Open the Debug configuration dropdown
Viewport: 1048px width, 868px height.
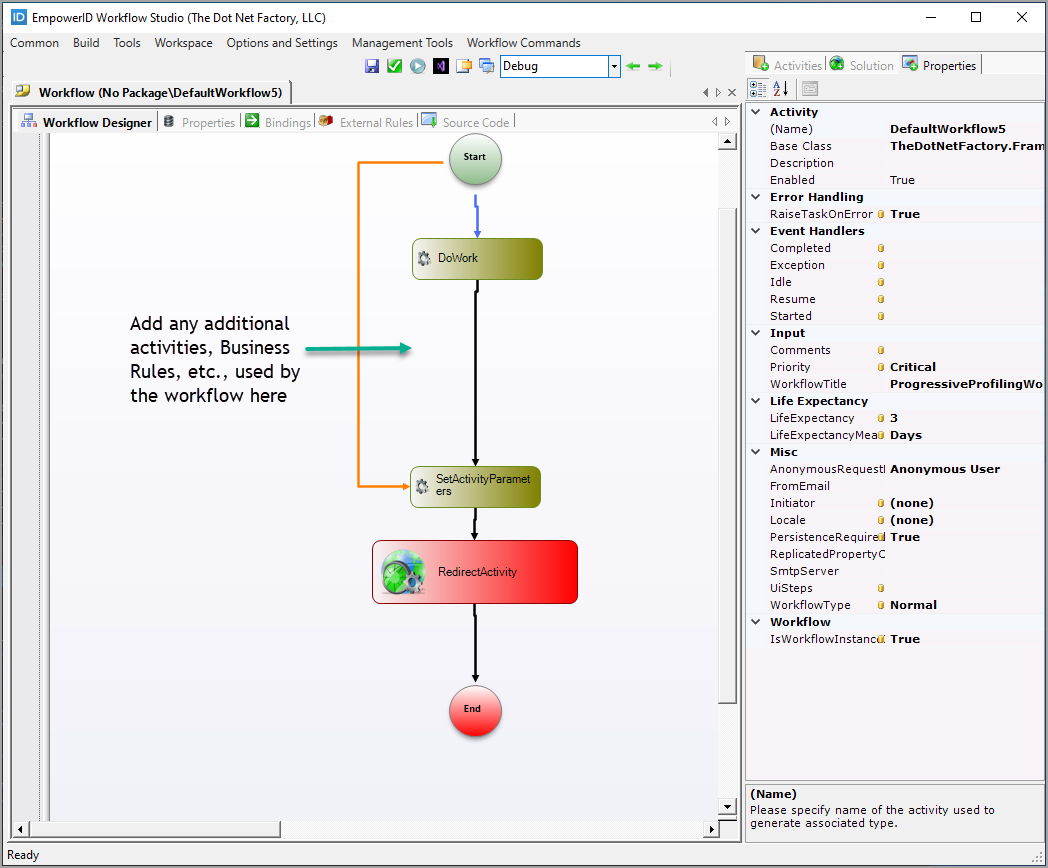pos(612,66)
